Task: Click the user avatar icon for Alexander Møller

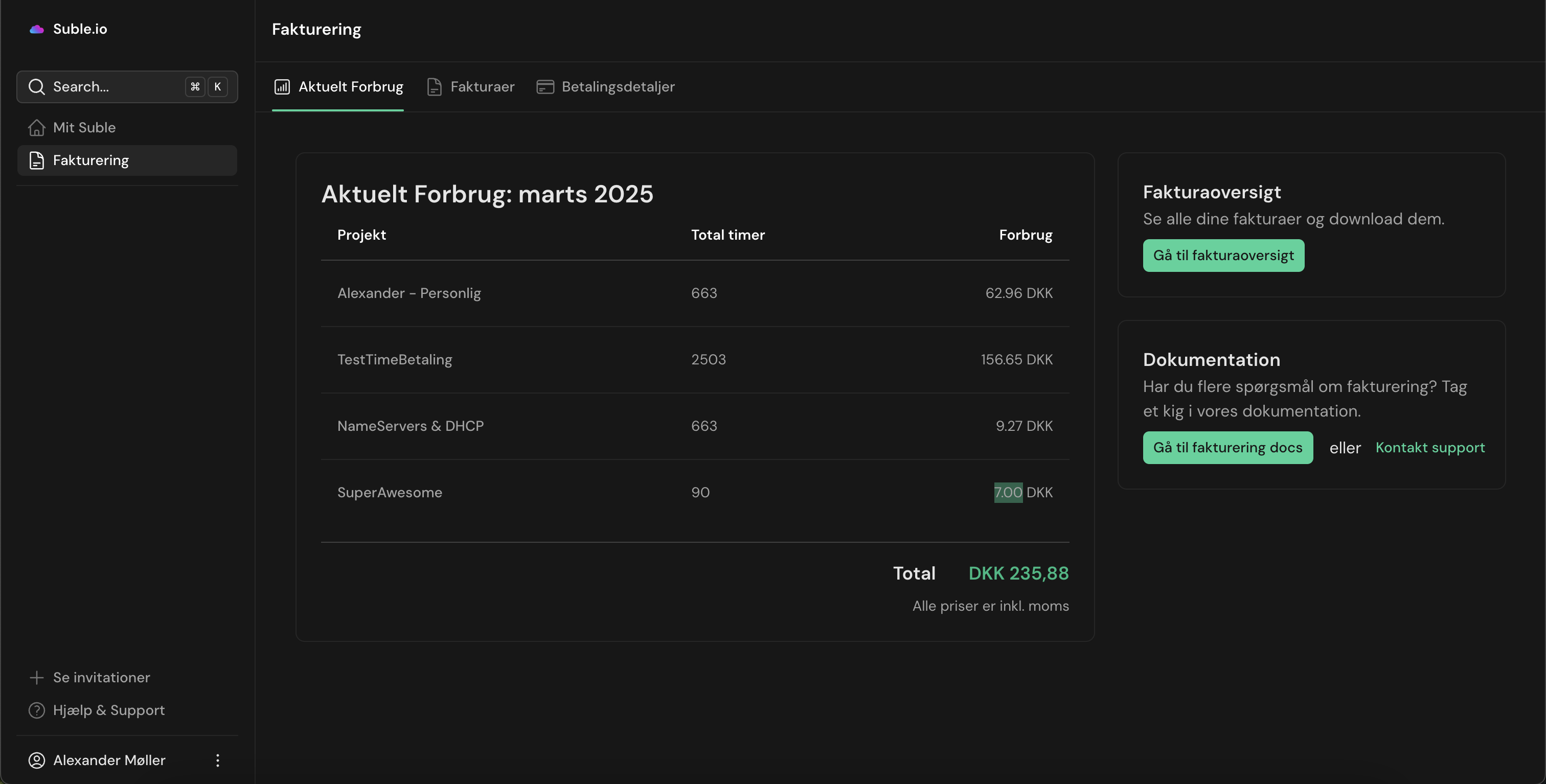Action: [x=37, y=760]
